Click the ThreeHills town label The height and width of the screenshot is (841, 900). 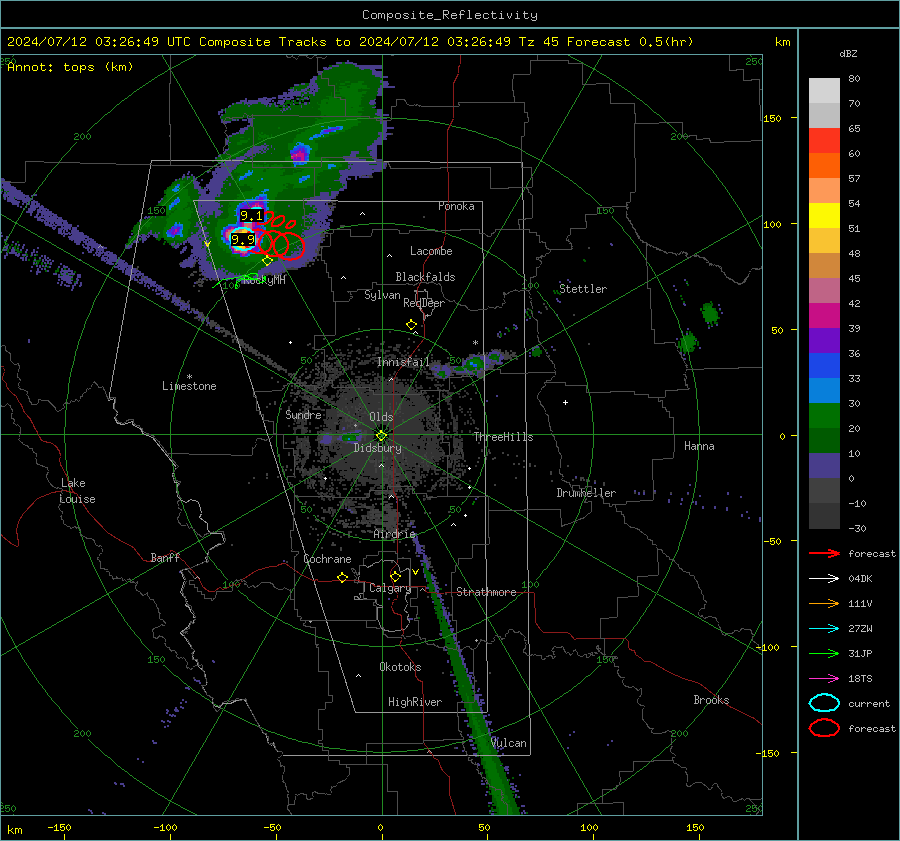coord(503,437)
